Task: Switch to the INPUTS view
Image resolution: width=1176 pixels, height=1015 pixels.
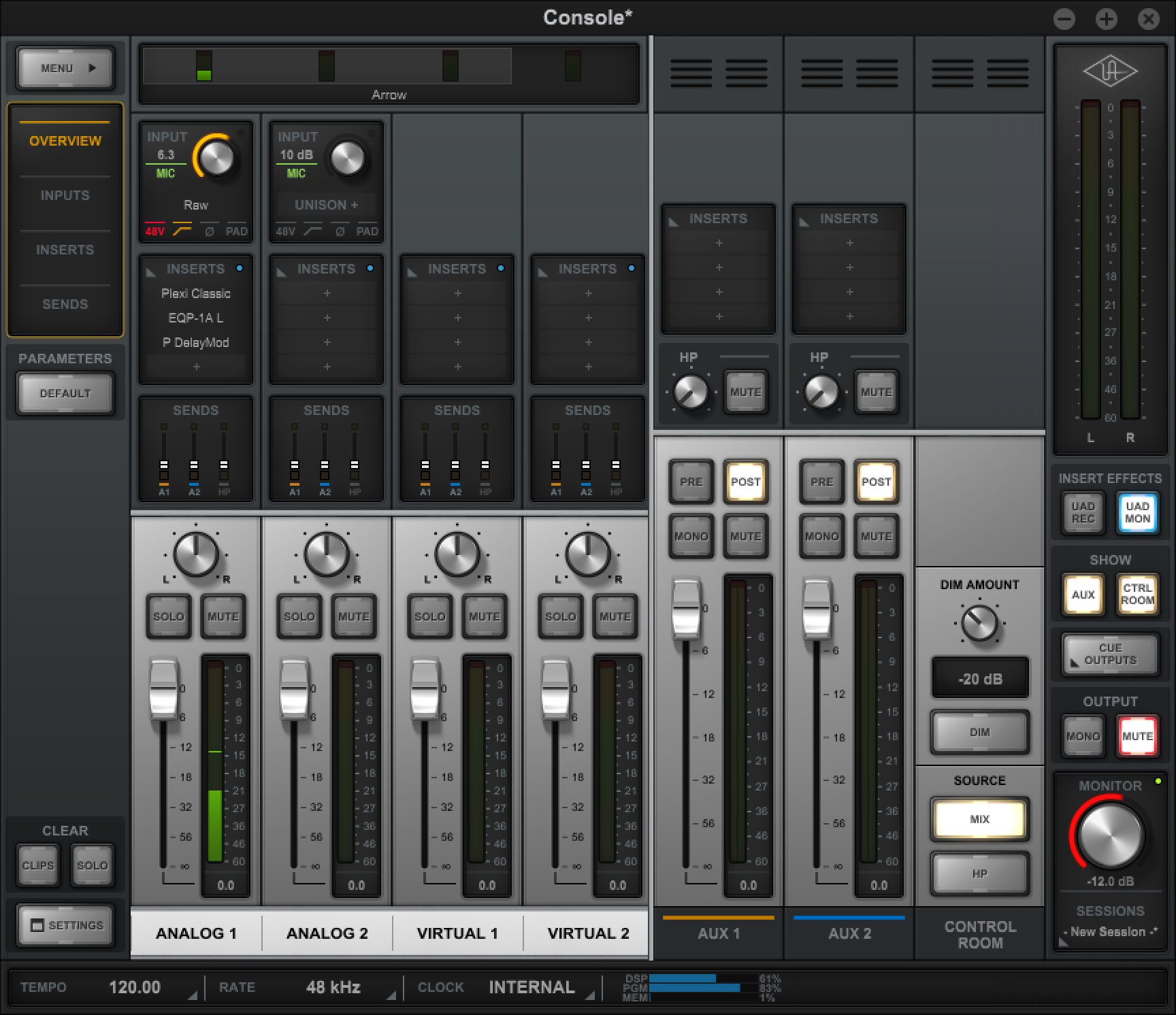Action: click(x=65, y=195)
